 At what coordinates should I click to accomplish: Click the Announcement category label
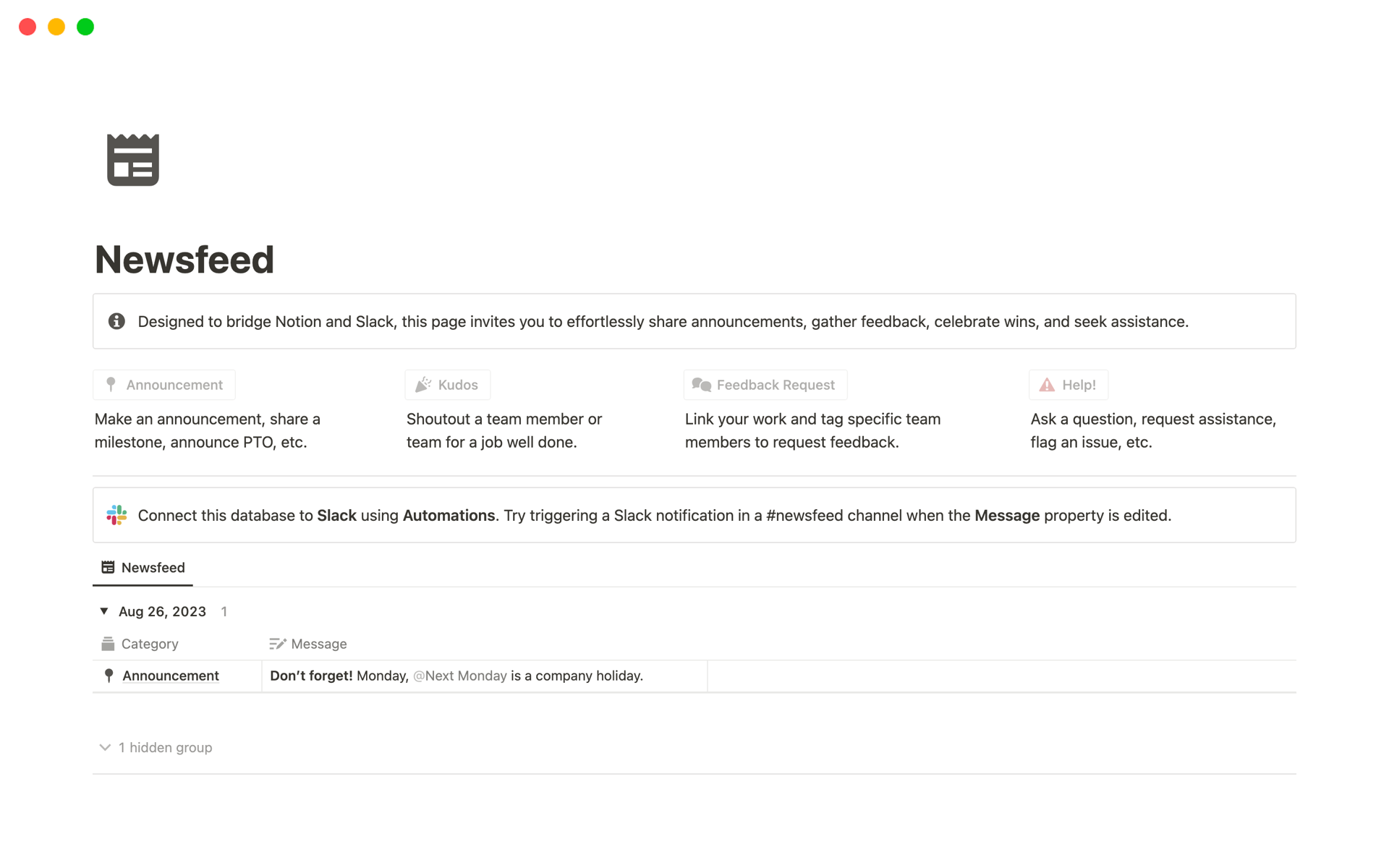coord(170,675)
